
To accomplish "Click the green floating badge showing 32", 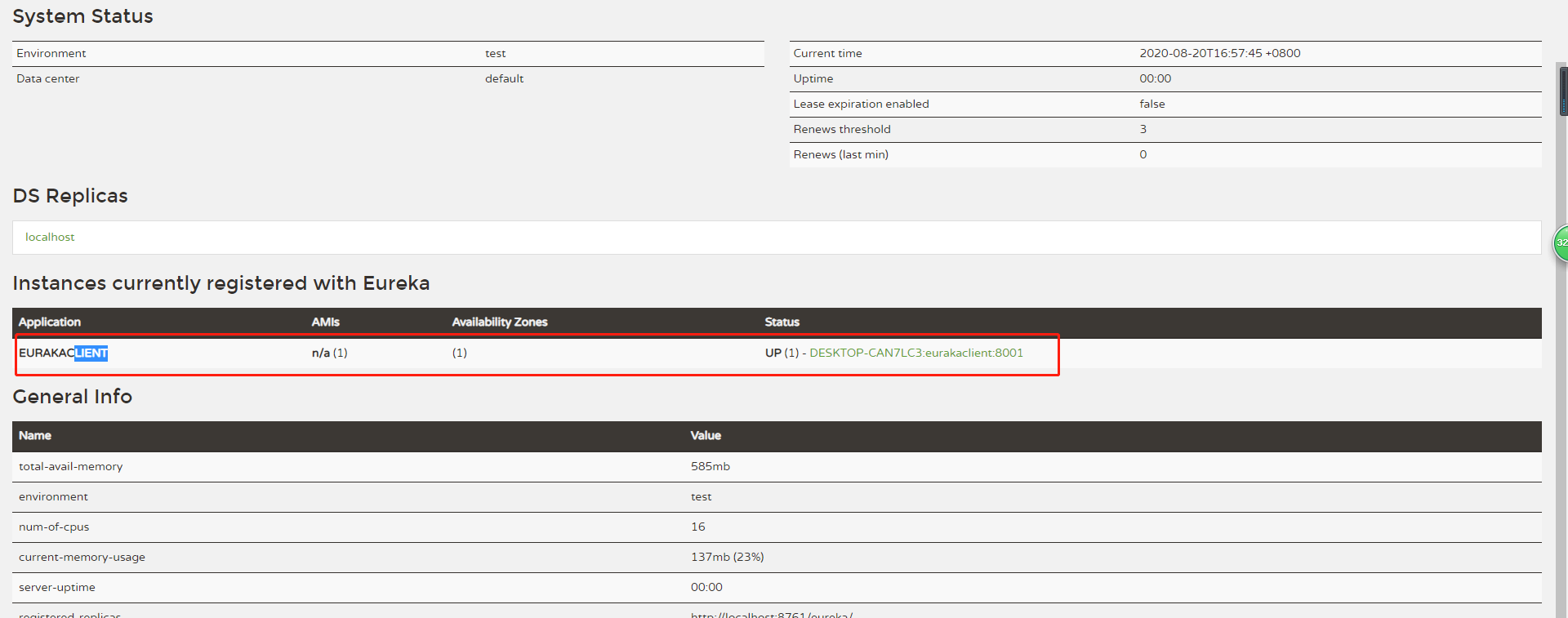I will 1561,242.
